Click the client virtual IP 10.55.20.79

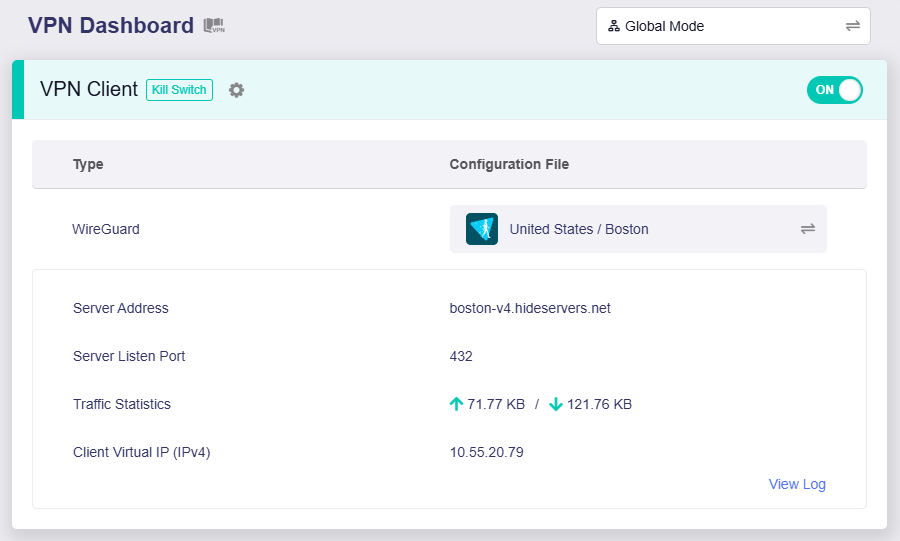[486, 452]
